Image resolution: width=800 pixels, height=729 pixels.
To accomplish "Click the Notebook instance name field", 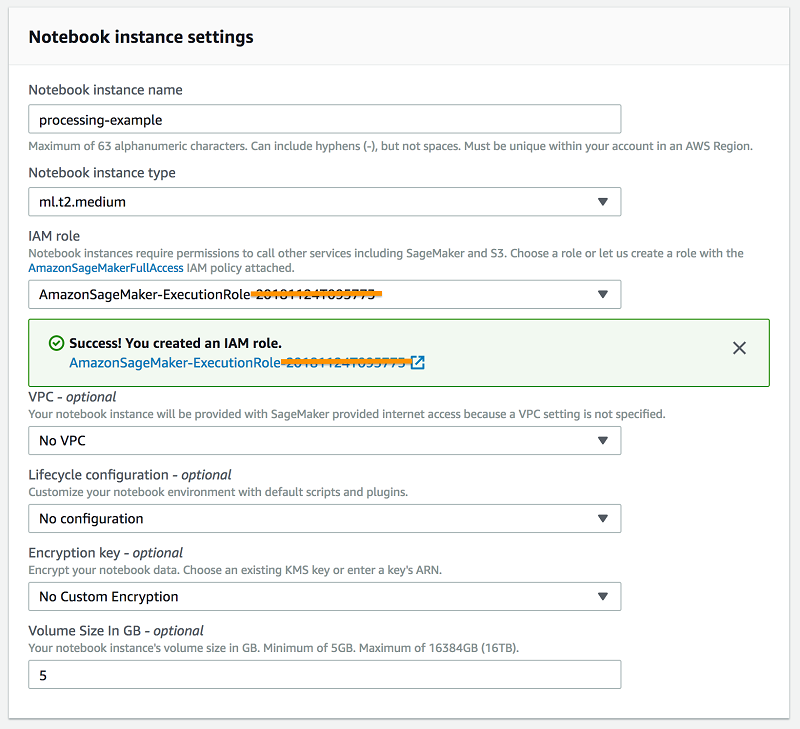I will [324, 119].
